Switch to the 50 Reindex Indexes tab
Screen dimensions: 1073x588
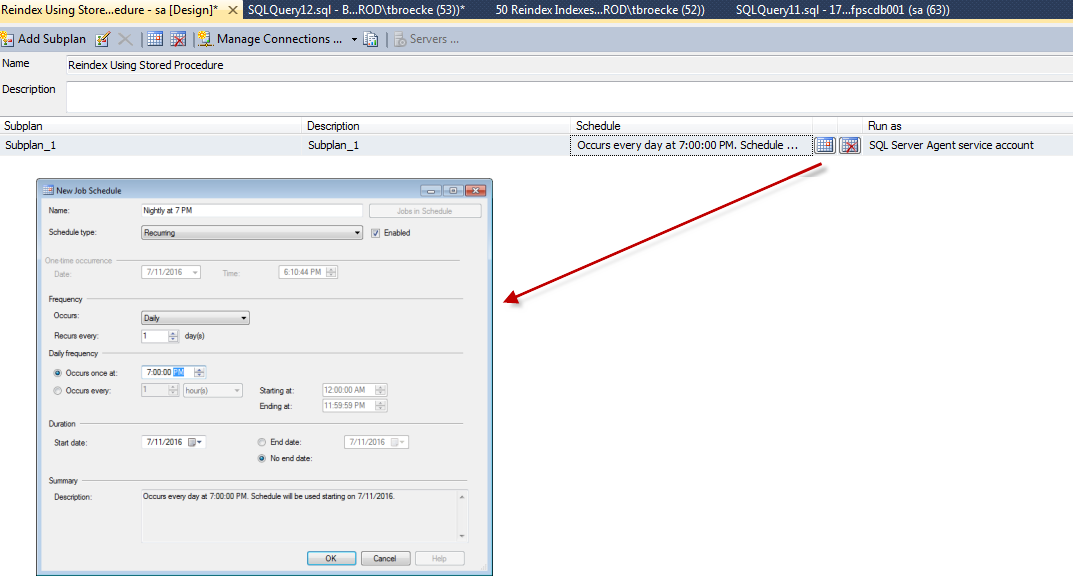pos(600,9)
